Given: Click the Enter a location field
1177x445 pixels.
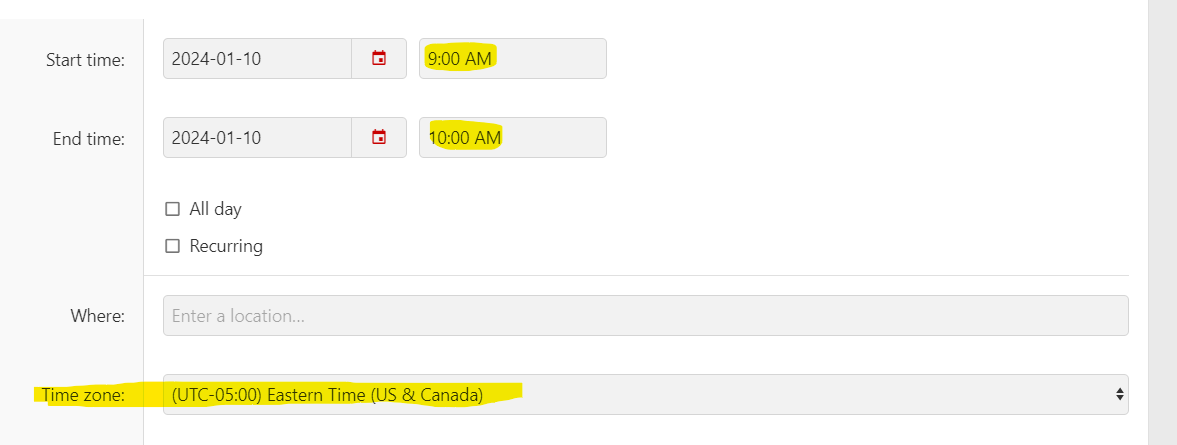Looking at the screenshot, I should tap(646, 316).
